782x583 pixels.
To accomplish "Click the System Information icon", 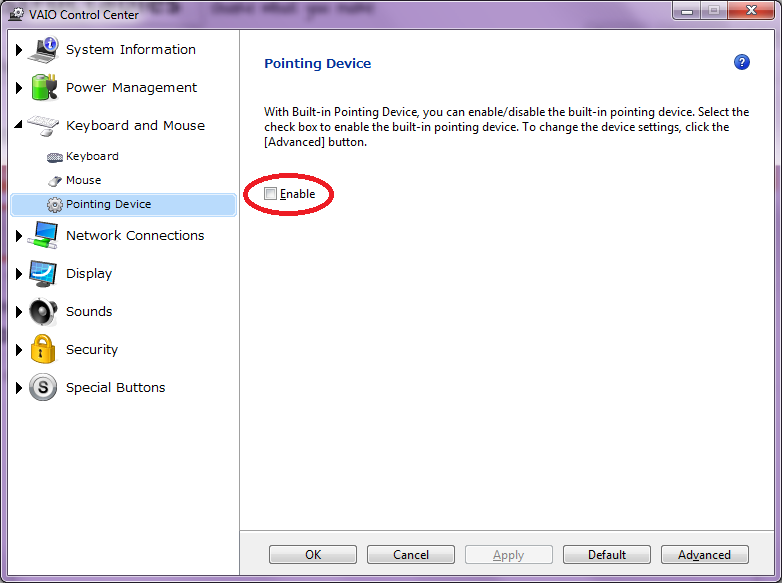I will (44, 50).
